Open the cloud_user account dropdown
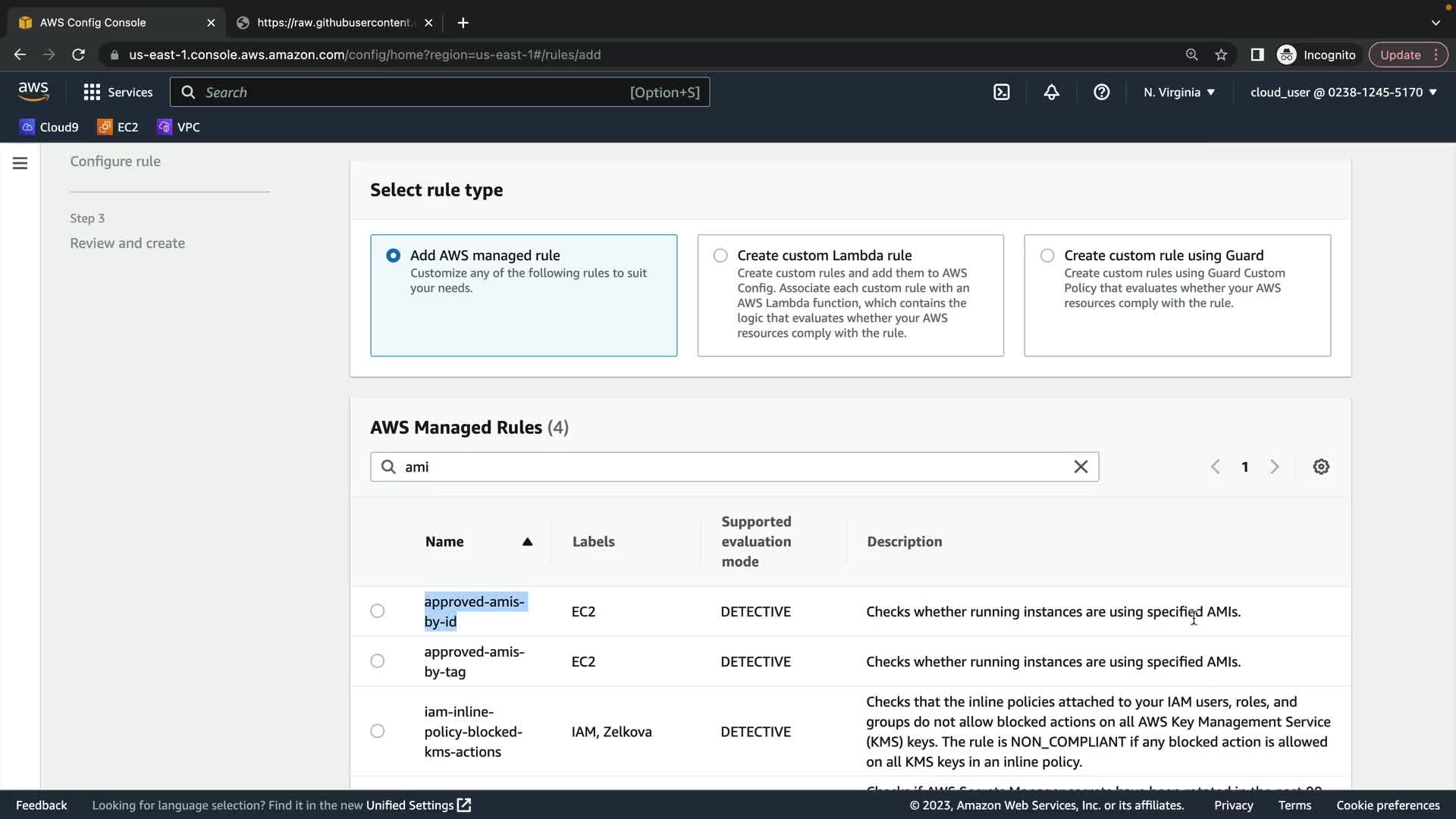 (x=1342, y=92)
